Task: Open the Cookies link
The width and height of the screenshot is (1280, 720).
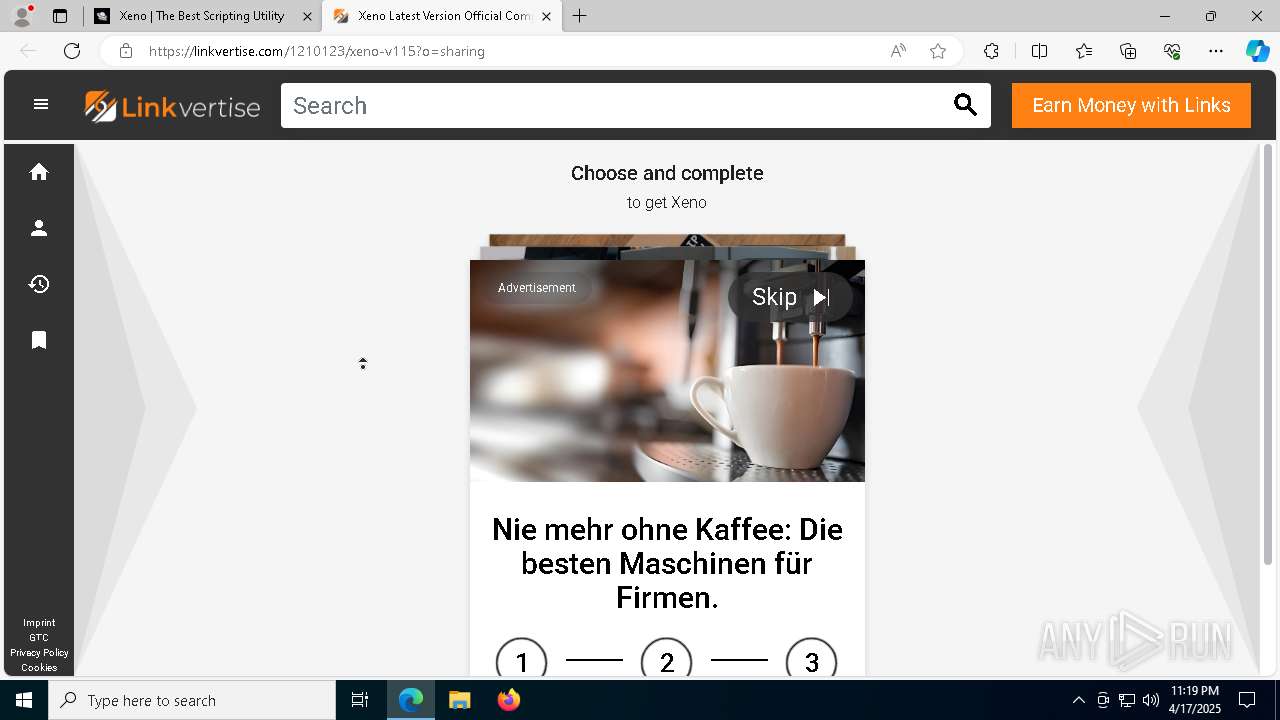Action: click(x=39, y=668)
